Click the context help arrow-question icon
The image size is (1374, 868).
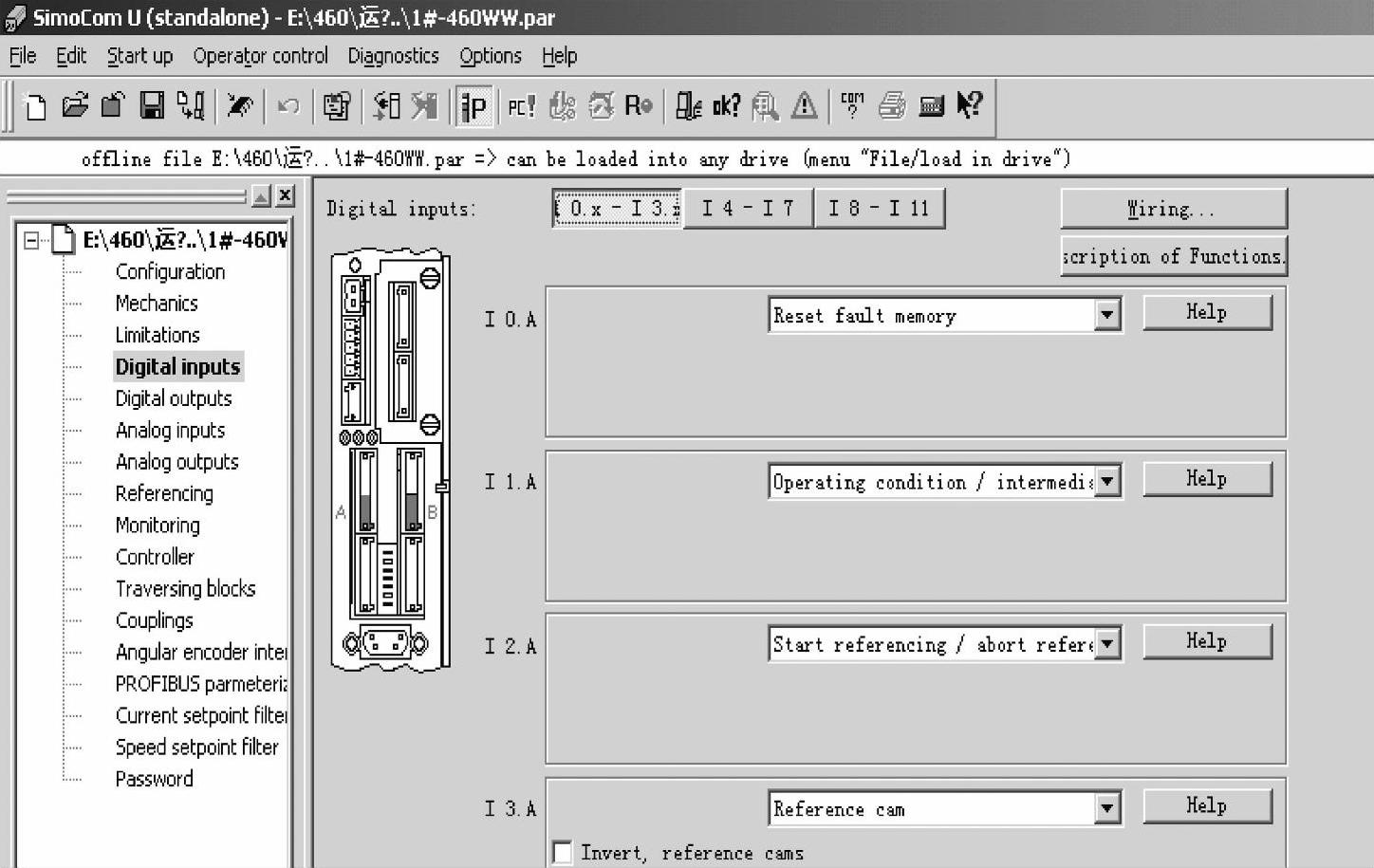tap(969, 106)
